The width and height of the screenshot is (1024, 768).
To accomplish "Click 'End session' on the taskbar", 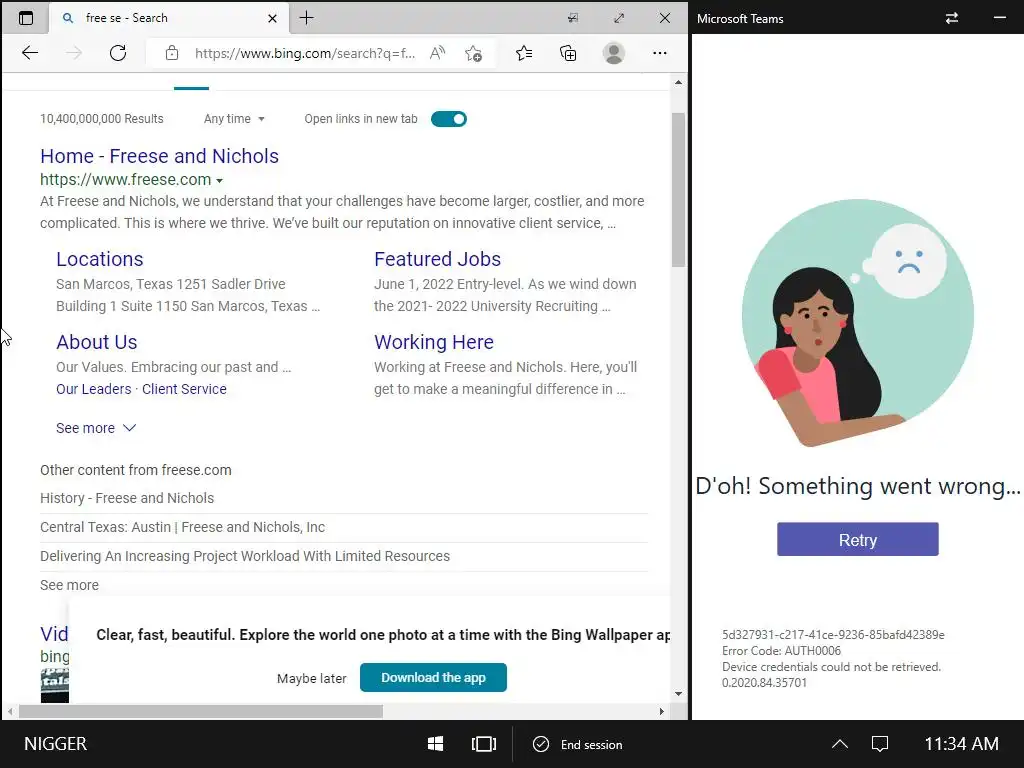I will click(579, 744).
